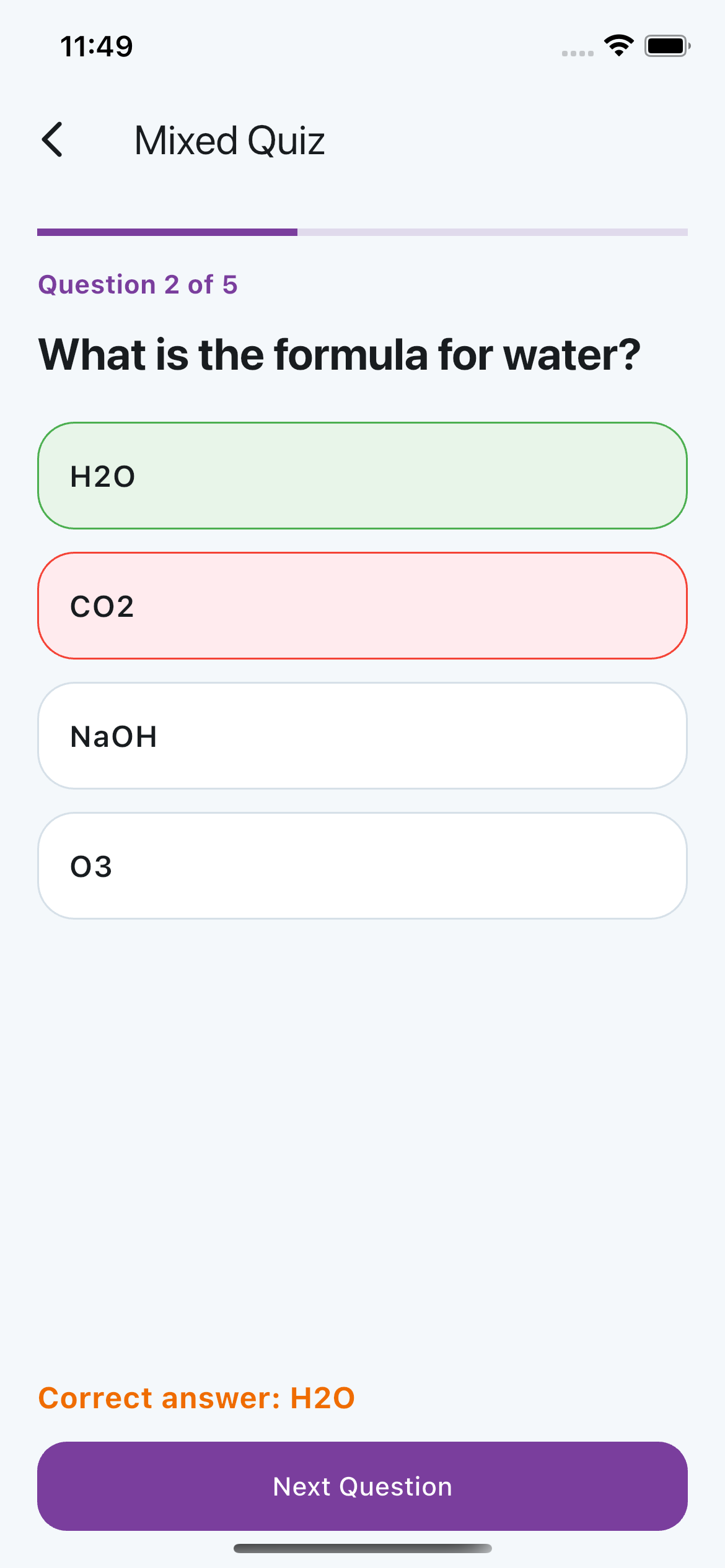Tap the Mixed Quiz title
The width and height of the screenshot is (725, 1568).
(x=229, y=140)
